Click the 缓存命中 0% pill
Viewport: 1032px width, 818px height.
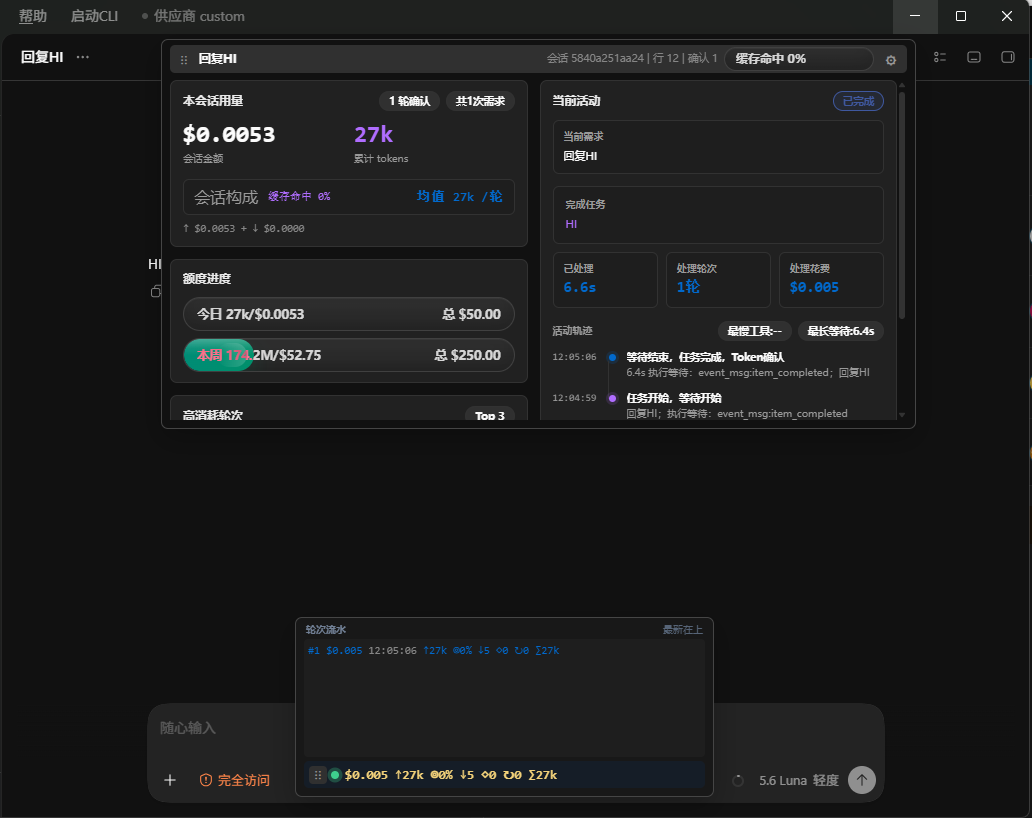coord(799,59)
